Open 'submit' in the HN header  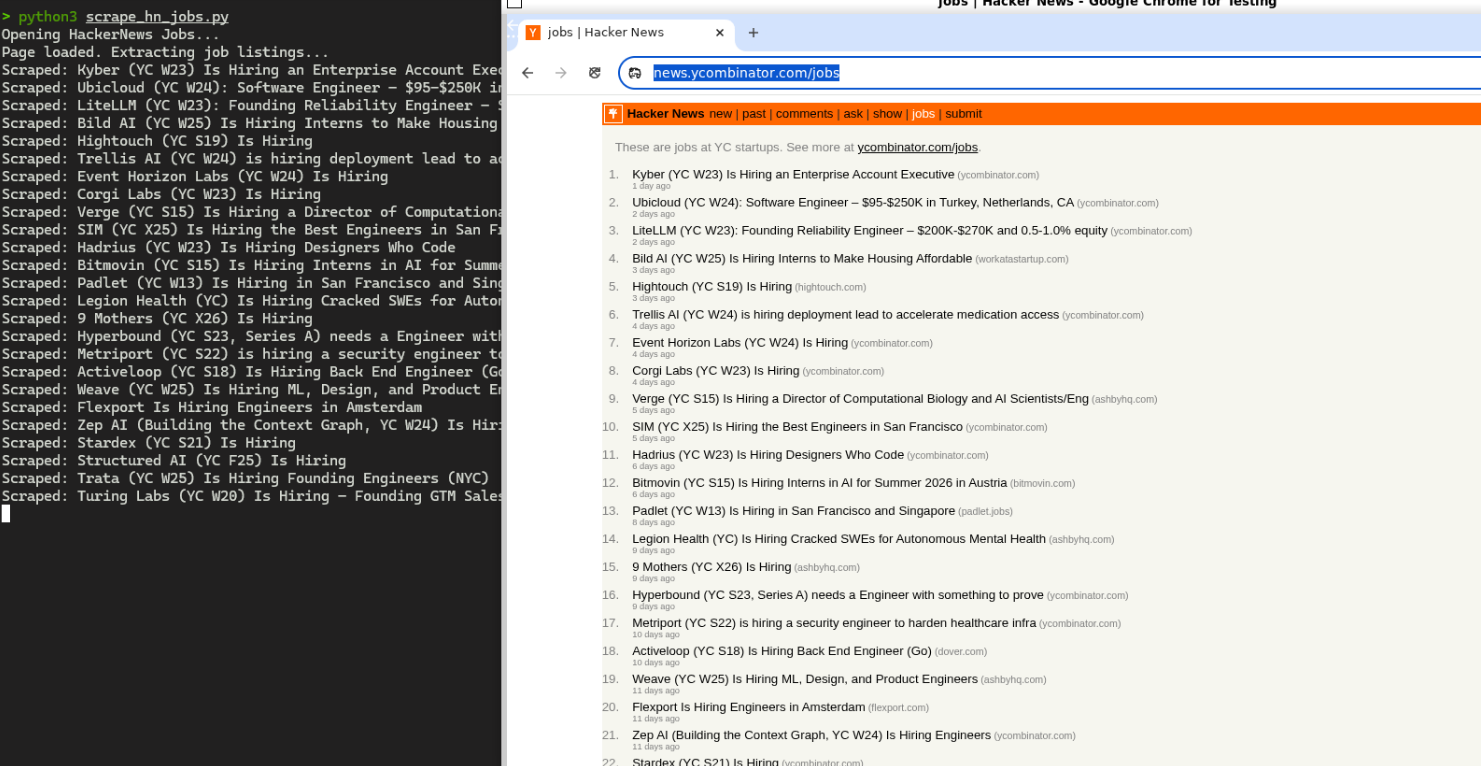point(964,114)
